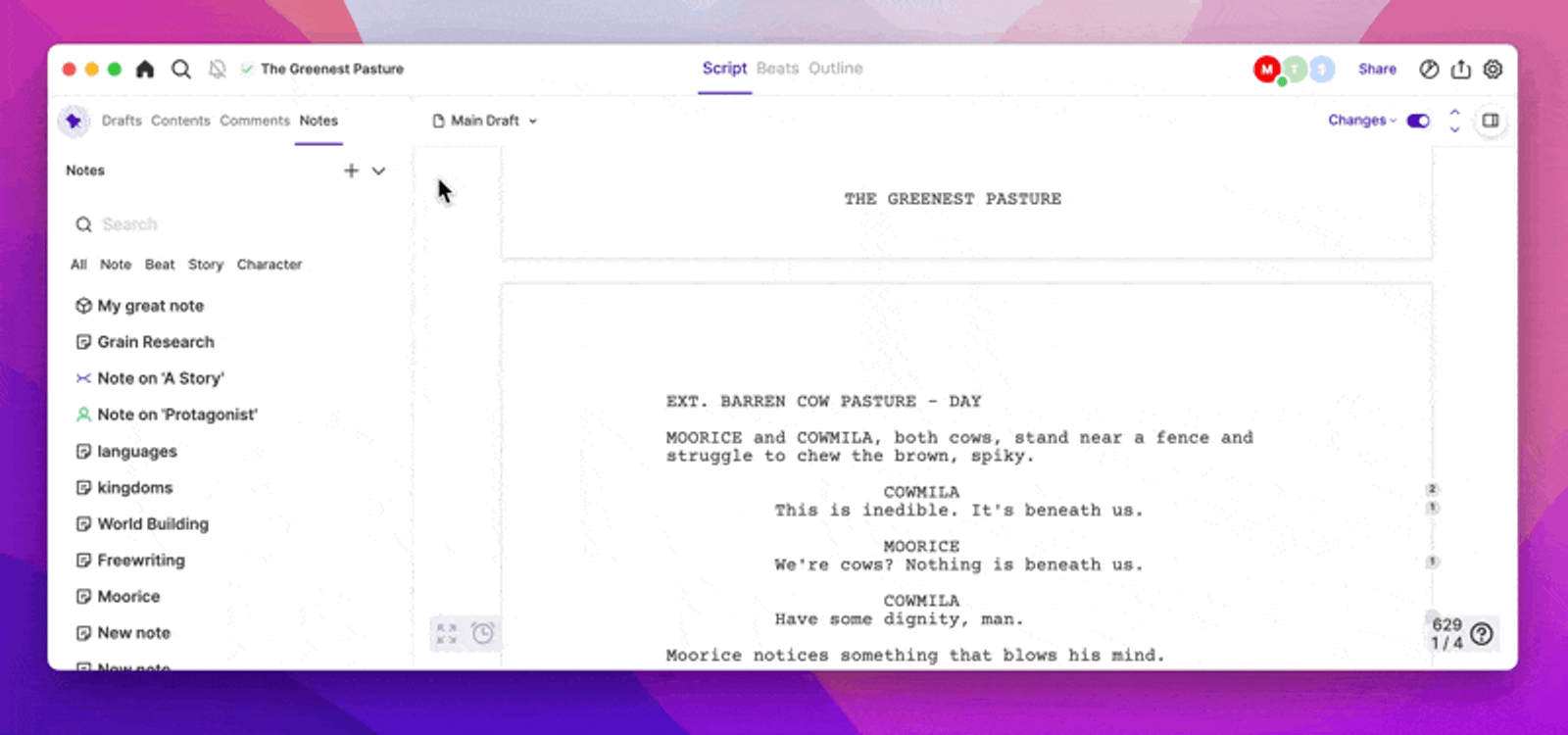Switch to the Beats tab
1568x735 pixels.
pos(777,69)
